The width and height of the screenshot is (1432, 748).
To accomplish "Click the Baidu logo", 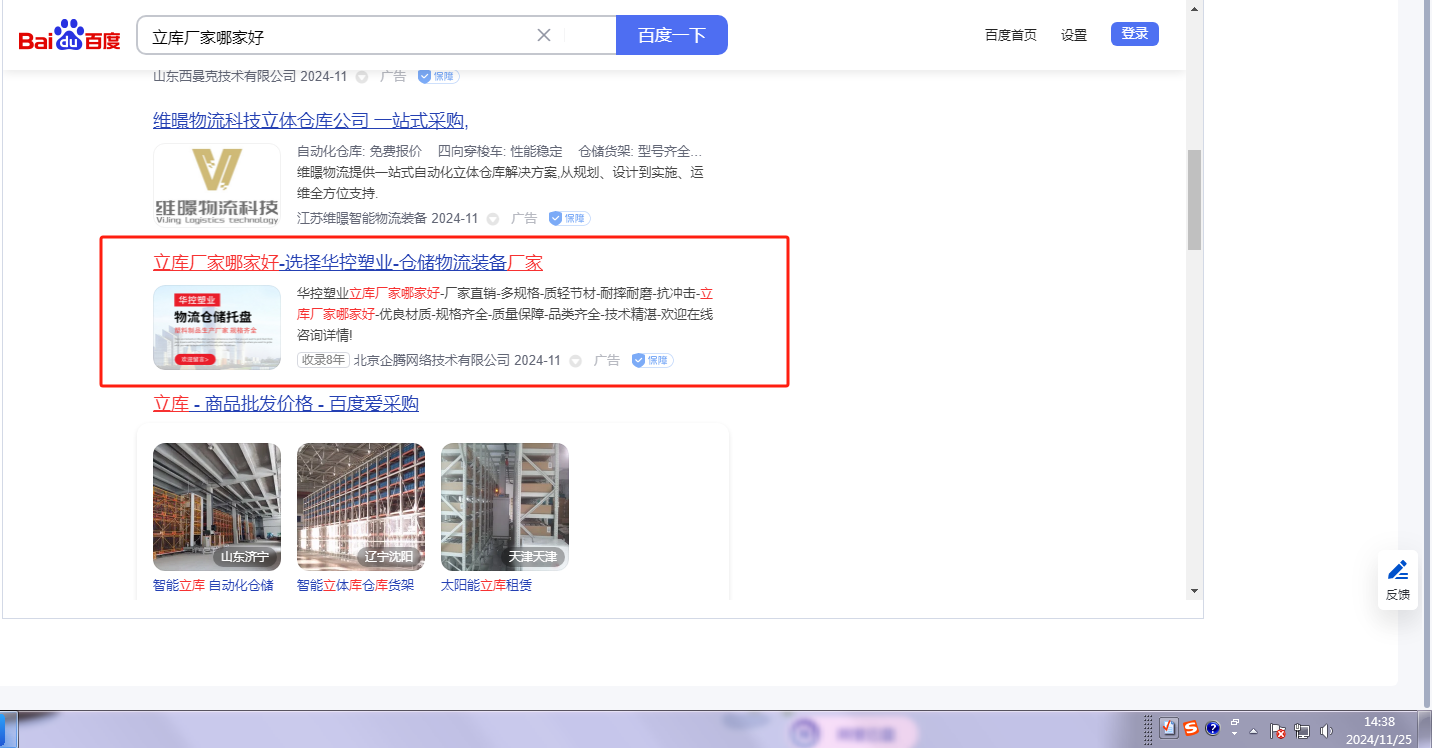I will click(69, 36).
